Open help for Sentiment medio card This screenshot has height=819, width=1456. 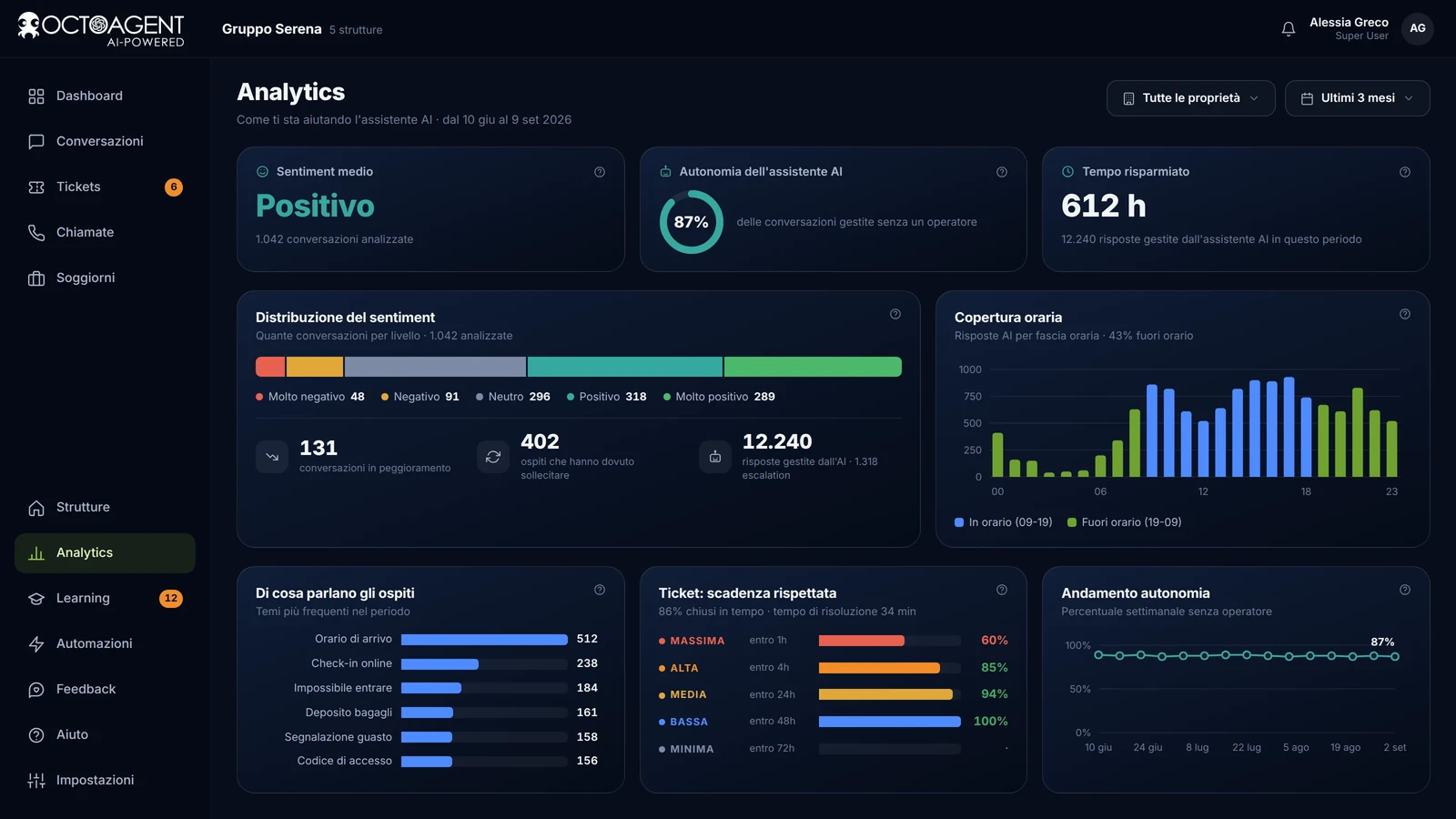(600, 172)
